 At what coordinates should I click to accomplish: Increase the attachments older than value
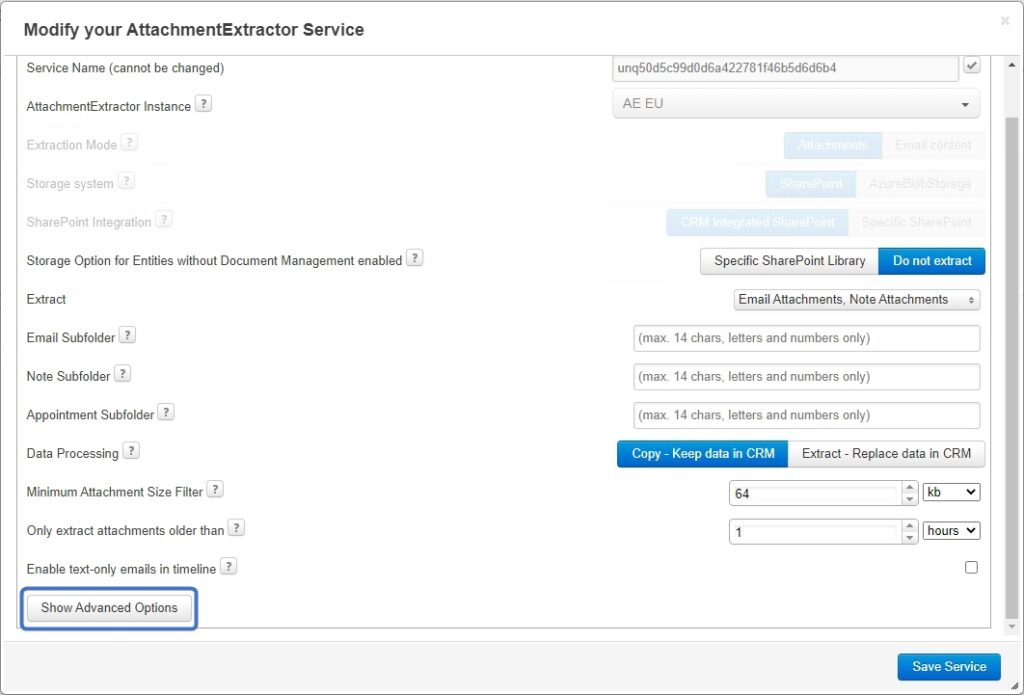point(910,526)
